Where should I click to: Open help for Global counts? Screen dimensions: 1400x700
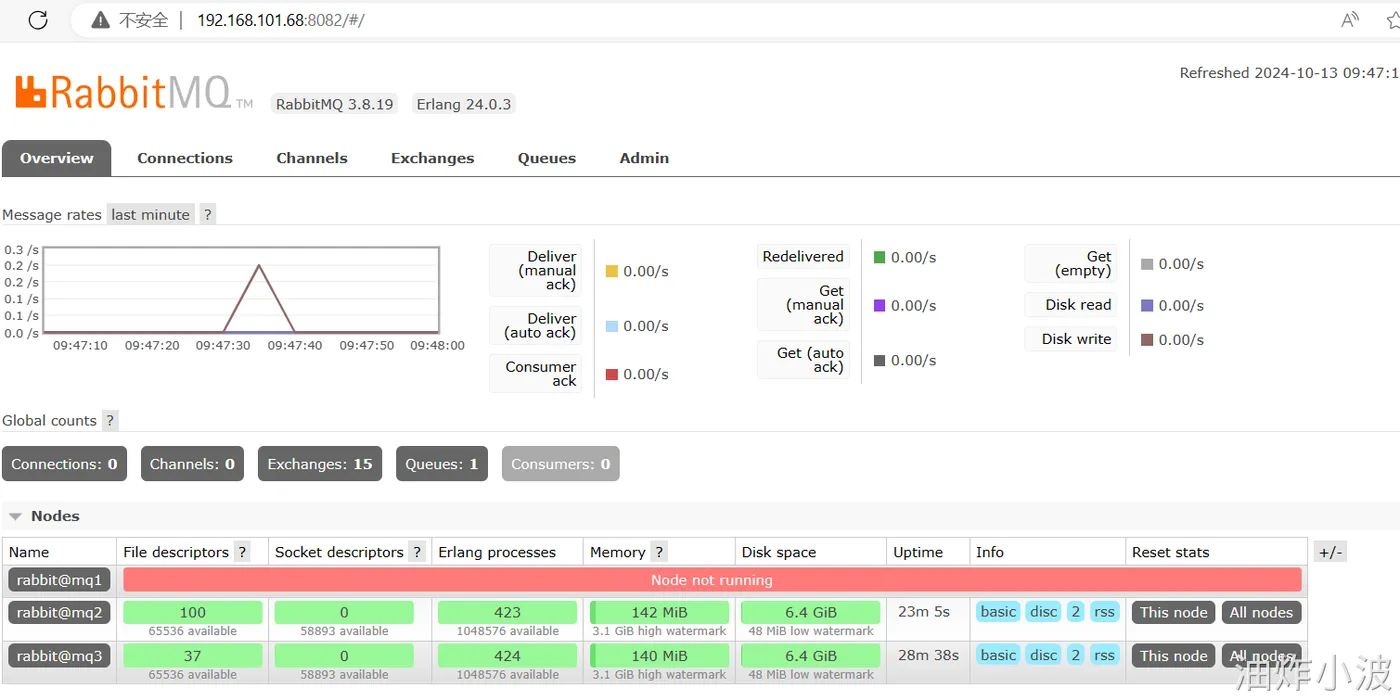coord(110,420)
